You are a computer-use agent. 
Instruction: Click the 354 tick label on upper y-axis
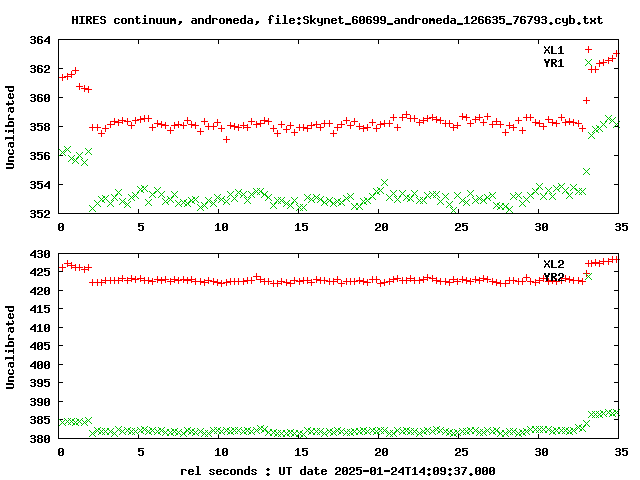(40, 185)
